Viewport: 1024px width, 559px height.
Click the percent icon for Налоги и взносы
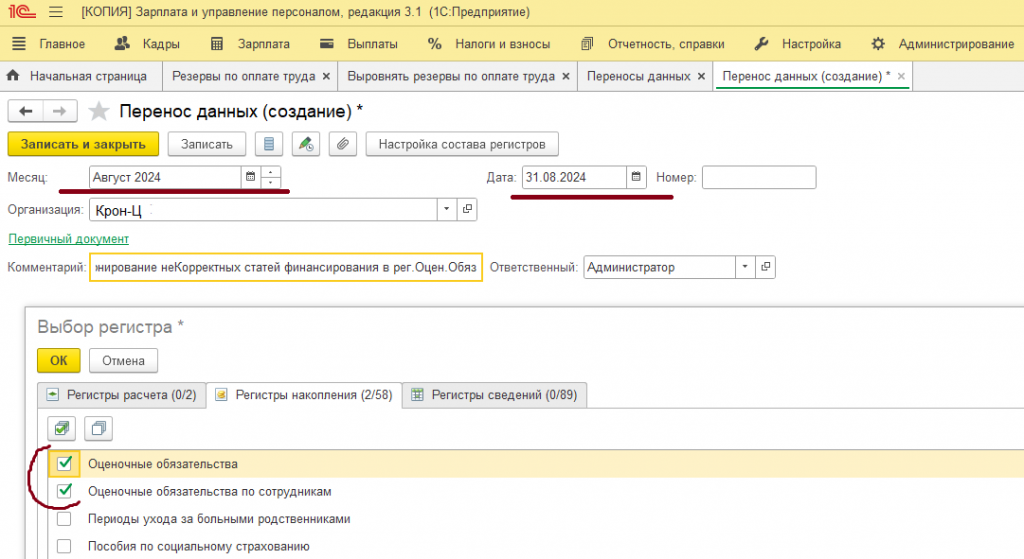(x=434, y=44)
